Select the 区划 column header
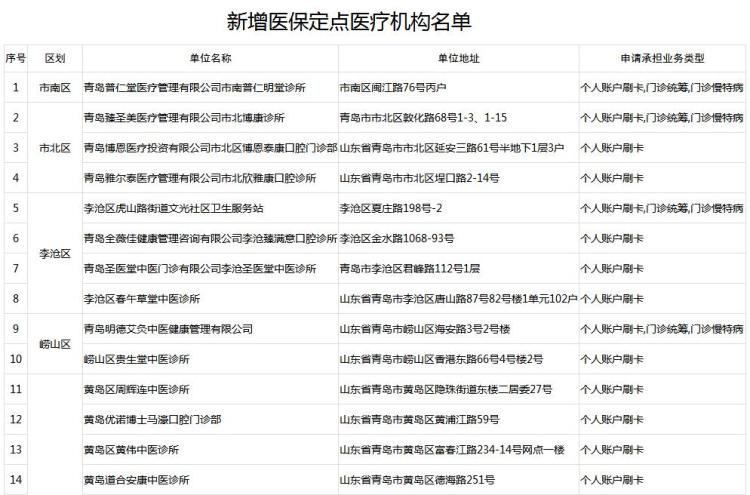 tap(55, 58)
